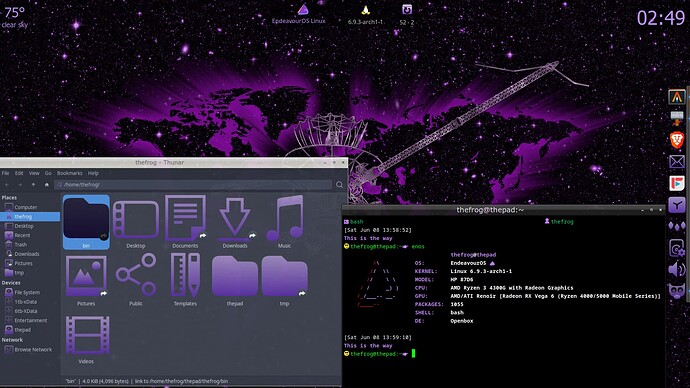This screenshot has width=690, height=388.
Task: Click the terminal title thefrog@thepad:~
Action: click(490, 210)
